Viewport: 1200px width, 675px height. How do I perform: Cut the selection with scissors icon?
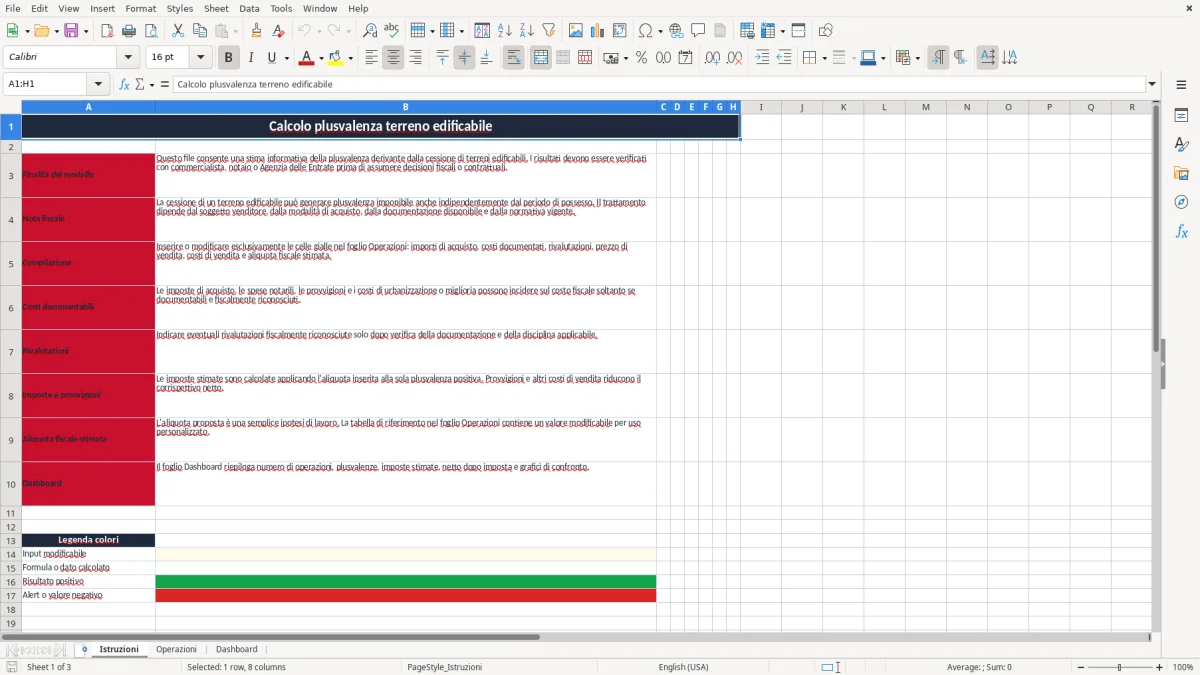click(x=178, y=31)
